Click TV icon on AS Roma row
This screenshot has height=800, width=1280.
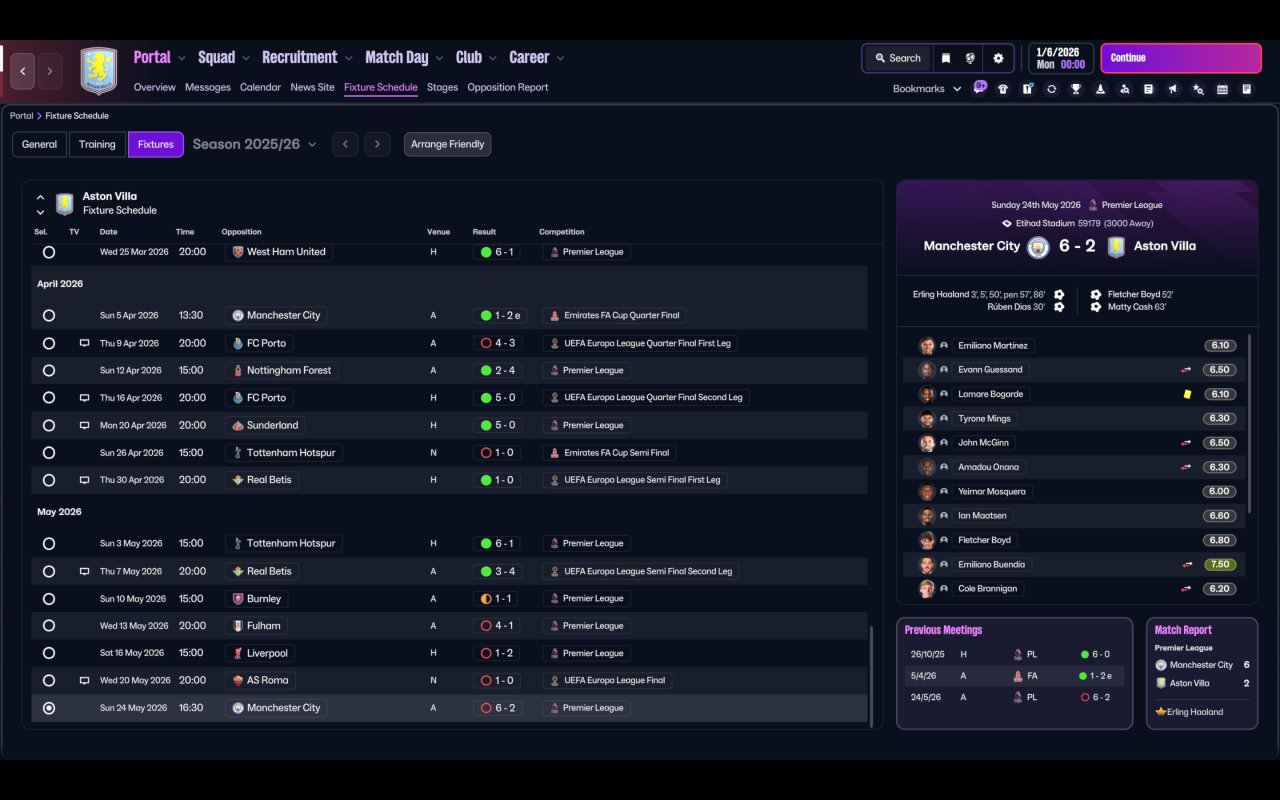(x=85, y=680)
